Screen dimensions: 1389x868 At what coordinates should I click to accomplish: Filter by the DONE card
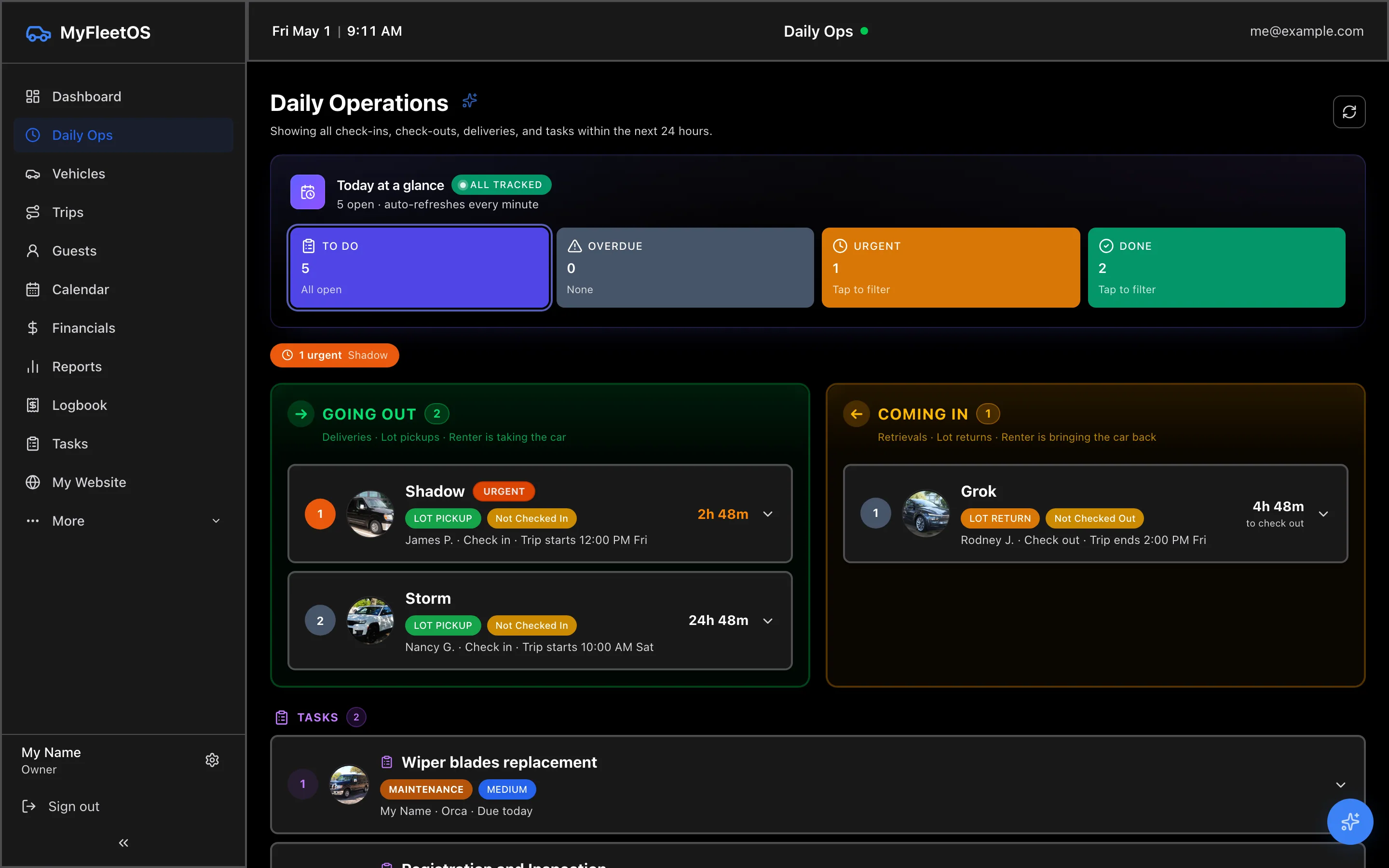pyautogui.click(x=1216, y=268)
